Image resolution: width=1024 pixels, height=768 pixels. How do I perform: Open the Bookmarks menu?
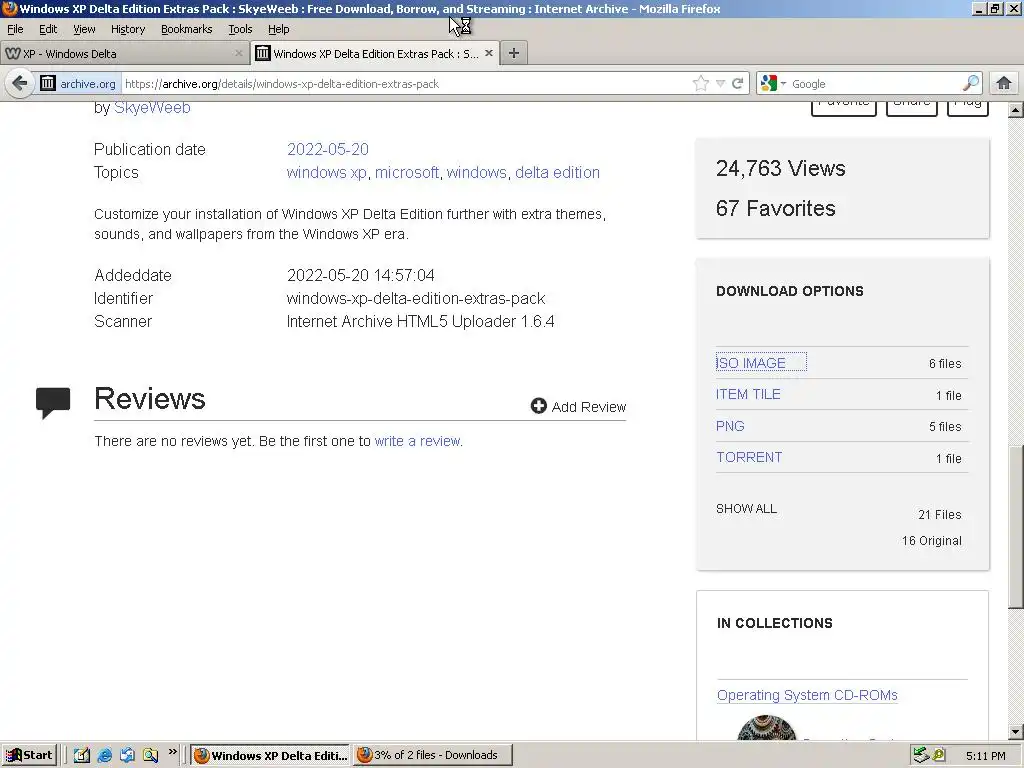coord(187,29)
